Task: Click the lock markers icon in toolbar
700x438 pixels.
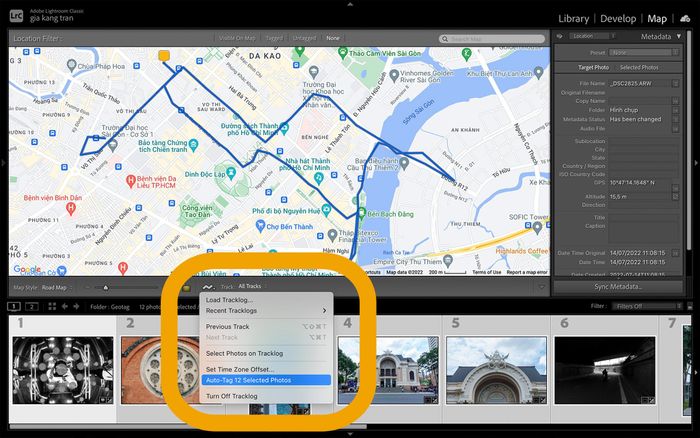Action: (x=187, y=288)
